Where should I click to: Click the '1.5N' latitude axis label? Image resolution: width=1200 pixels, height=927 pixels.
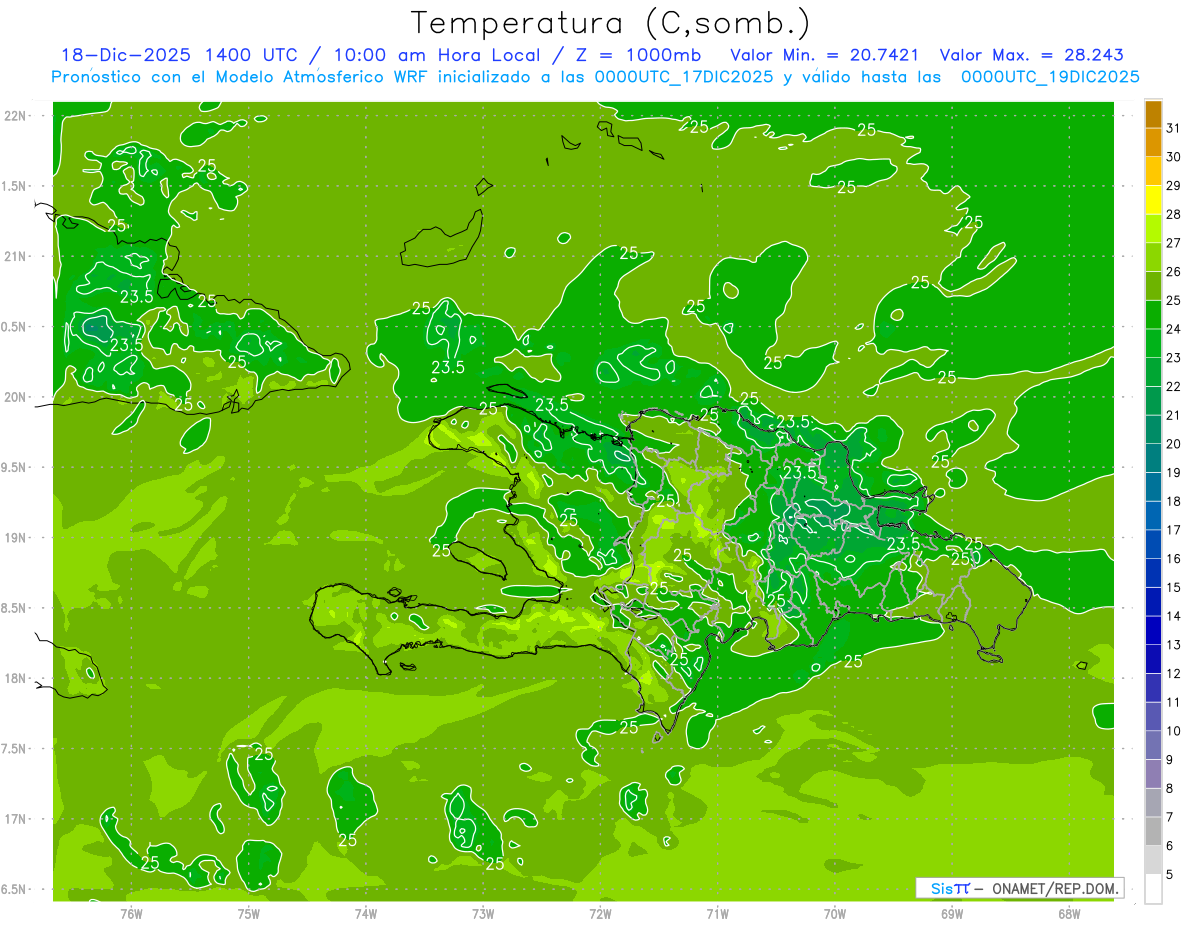[x=15, y=186]
